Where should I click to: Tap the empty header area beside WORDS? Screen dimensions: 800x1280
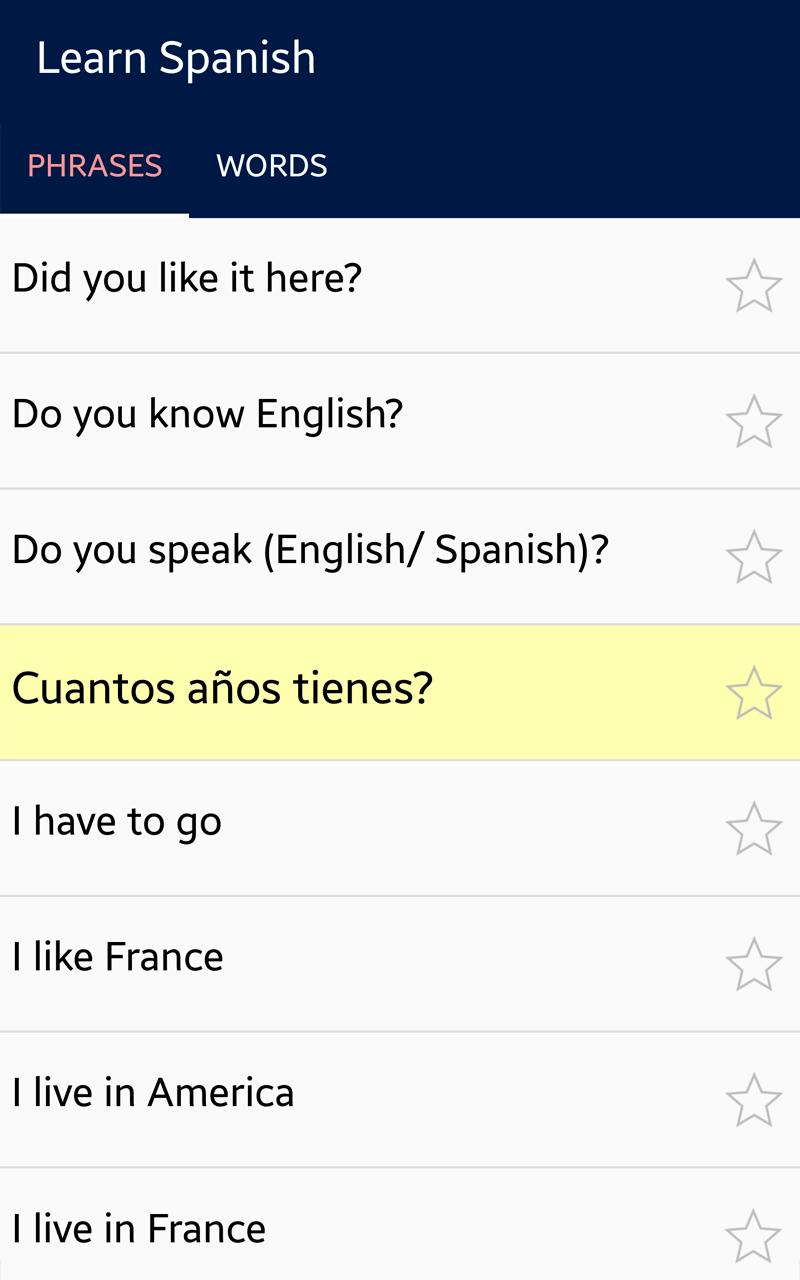[x=577, y=165]
